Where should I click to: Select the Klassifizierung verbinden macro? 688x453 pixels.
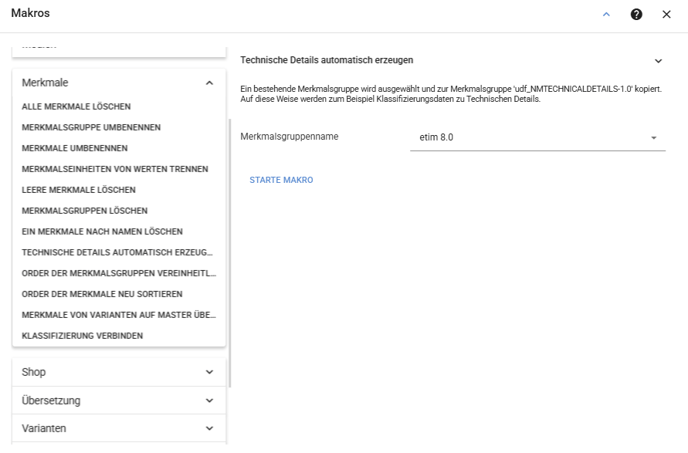(82, 336)
